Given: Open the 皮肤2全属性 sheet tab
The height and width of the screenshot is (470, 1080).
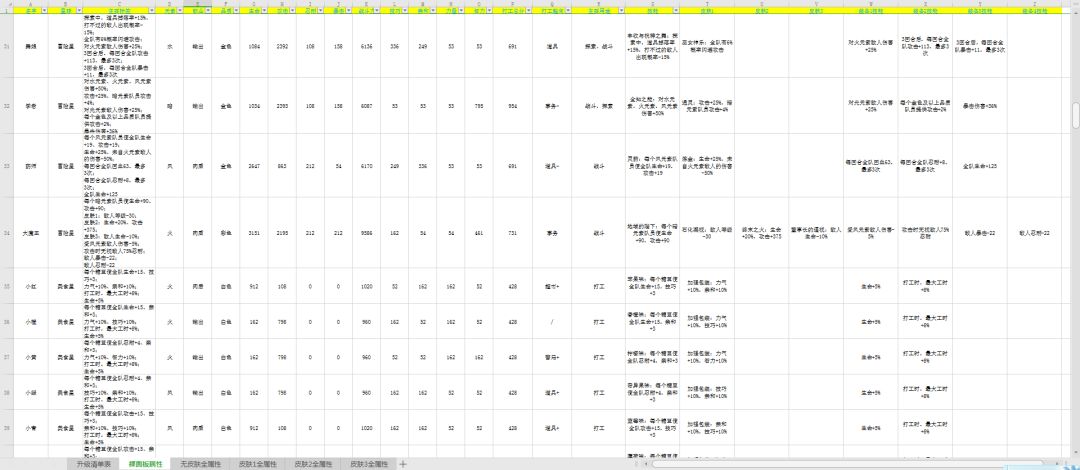Looking at the screenshot, I should click(311, 464).
